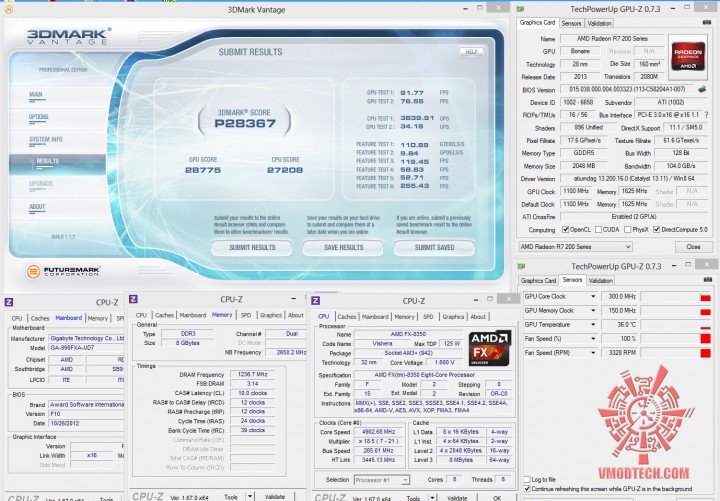The width and height of the screenshot is (720, 501).
Task: Select the Memory tab in CPU-Z Mainboard window
Action: pos(97,318)
